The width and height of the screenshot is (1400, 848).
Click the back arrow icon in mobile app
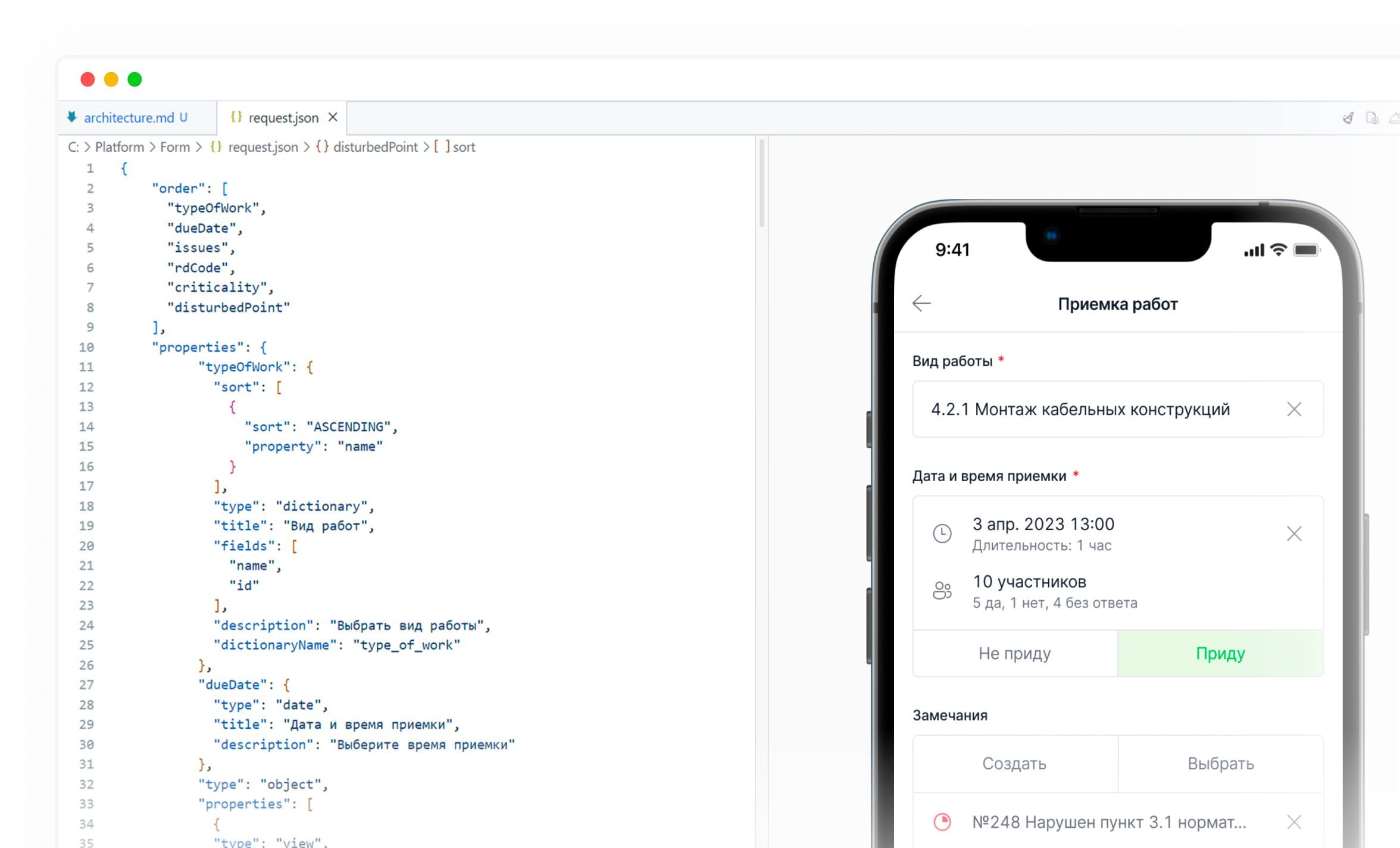pyautogui.click(x=921, y=303)
